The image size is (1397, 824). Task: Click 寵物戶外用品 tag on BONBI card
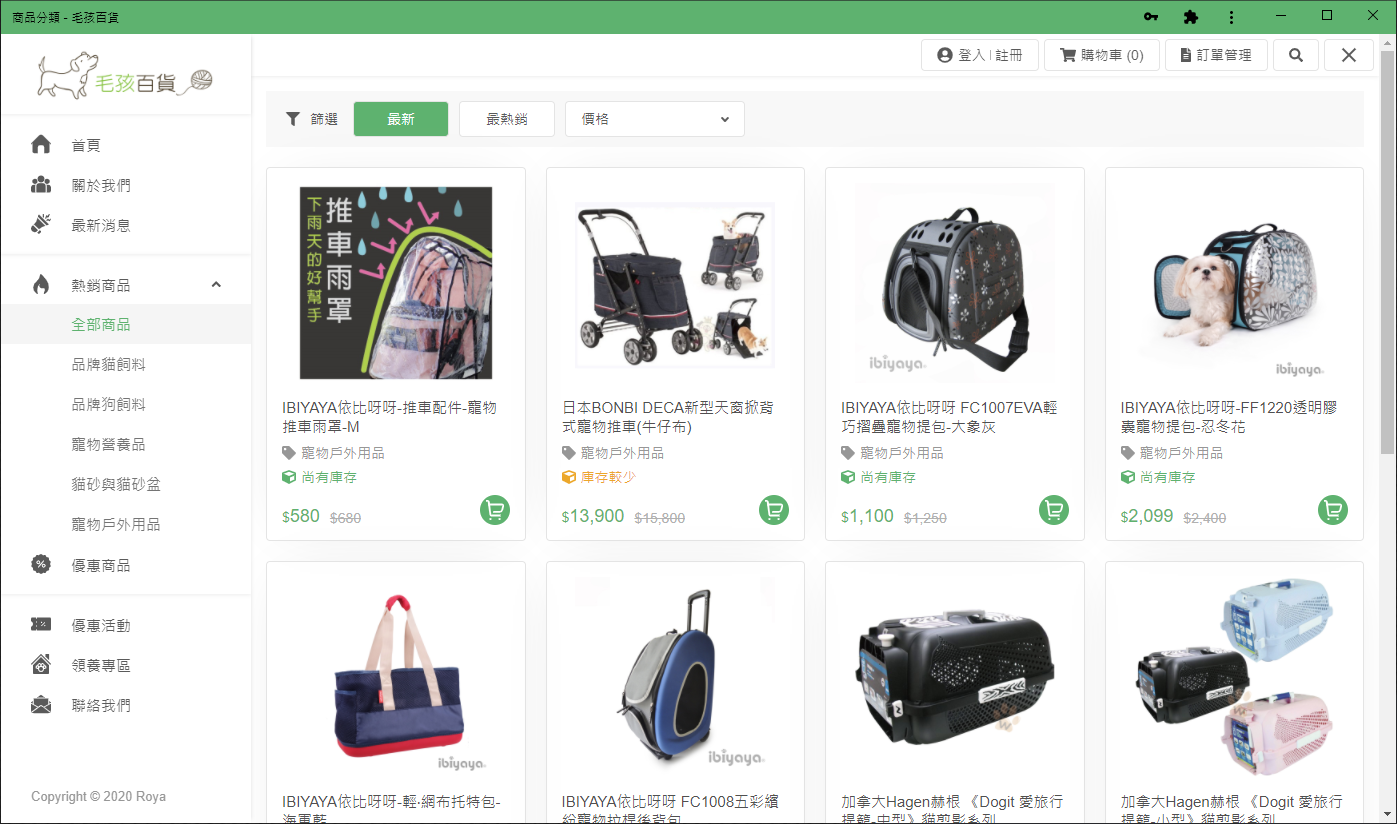(622, 453)
